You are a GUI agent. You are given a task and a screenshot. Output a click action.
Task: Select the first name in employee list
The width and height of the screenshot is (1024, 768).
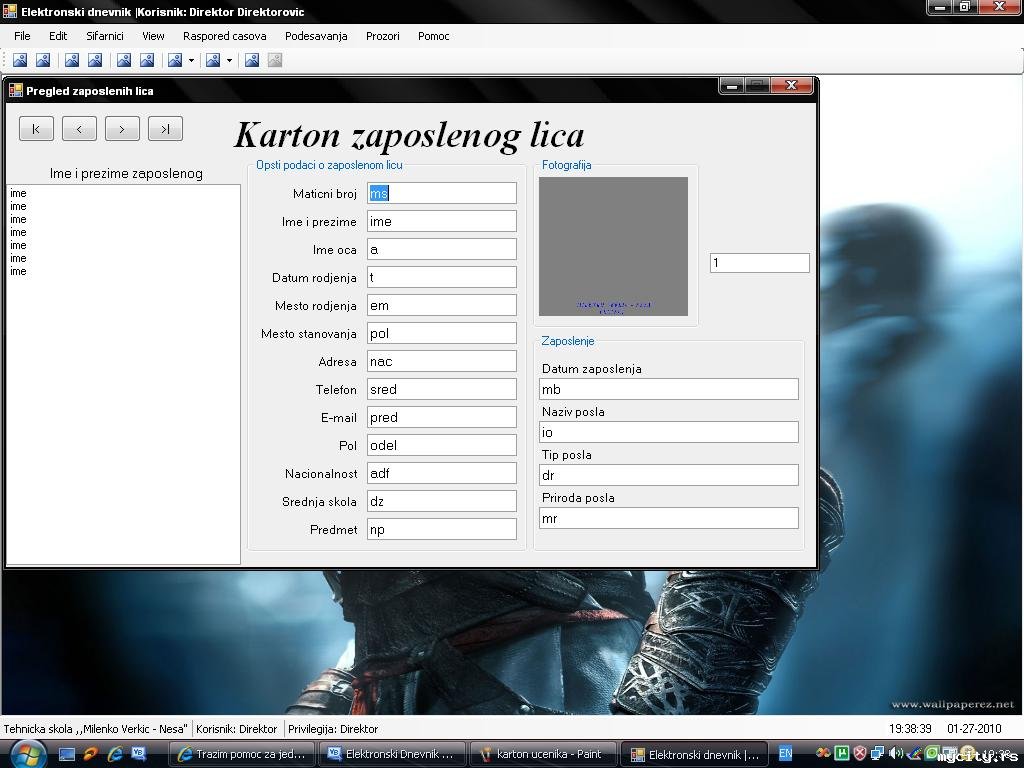pos(18,193)
